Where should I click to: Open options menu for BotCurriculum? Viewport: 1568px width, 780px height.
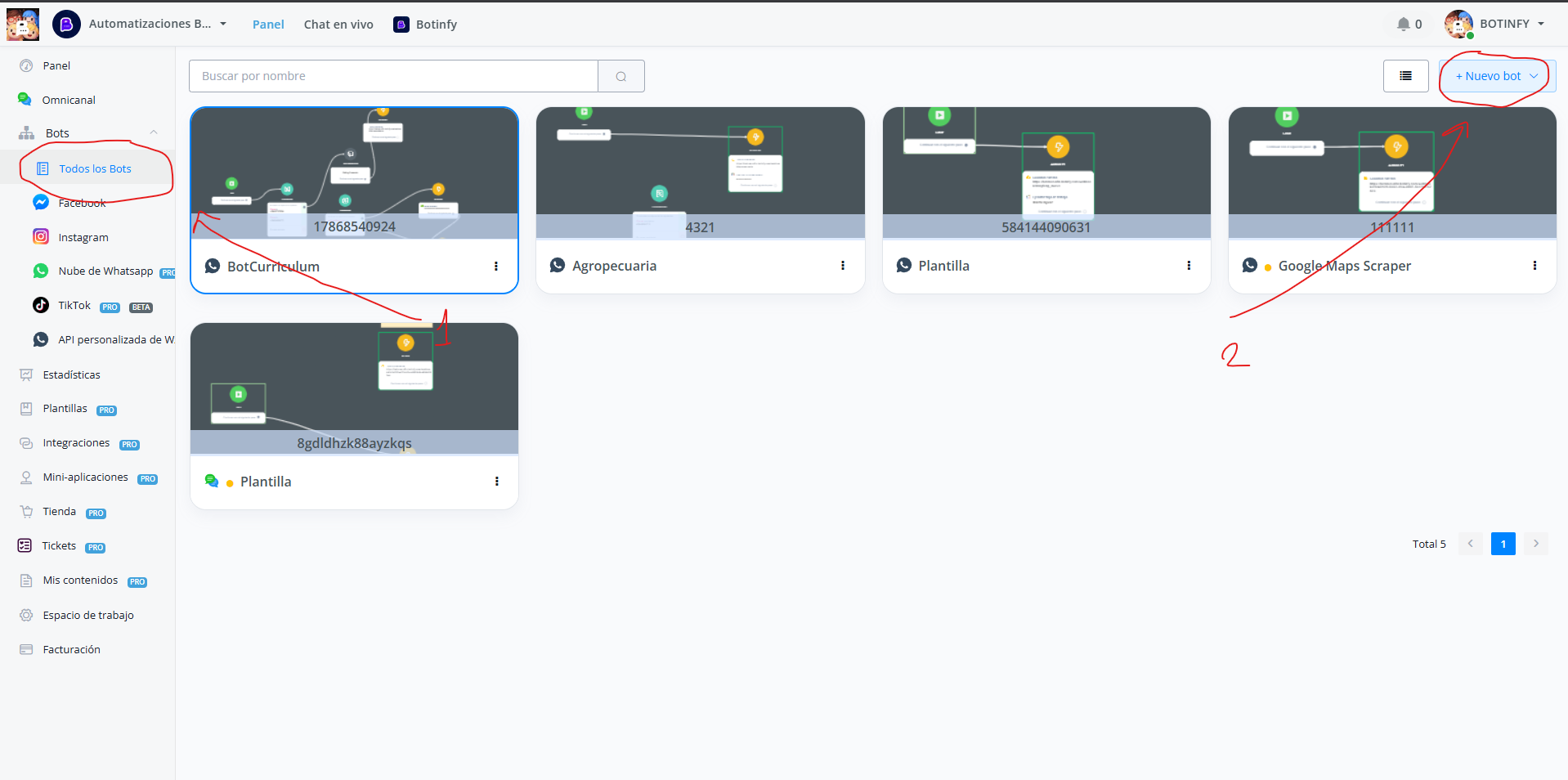(x=496, y=266)
